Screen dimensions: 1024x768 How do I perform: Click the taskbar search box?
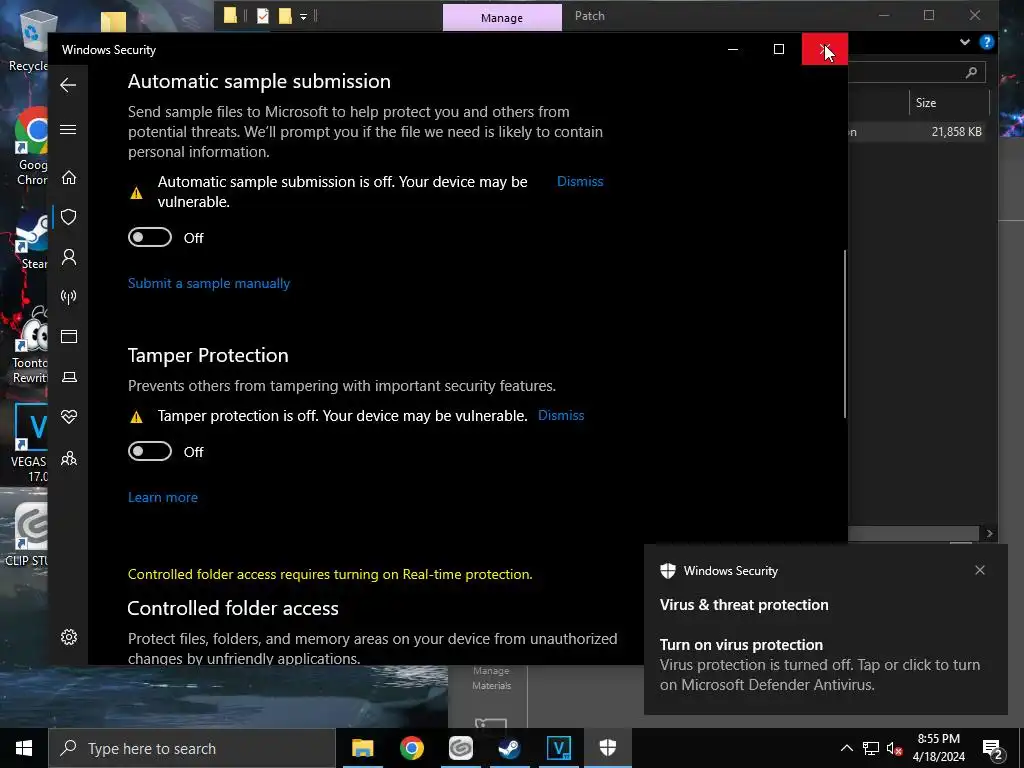(x=192, y=748)
